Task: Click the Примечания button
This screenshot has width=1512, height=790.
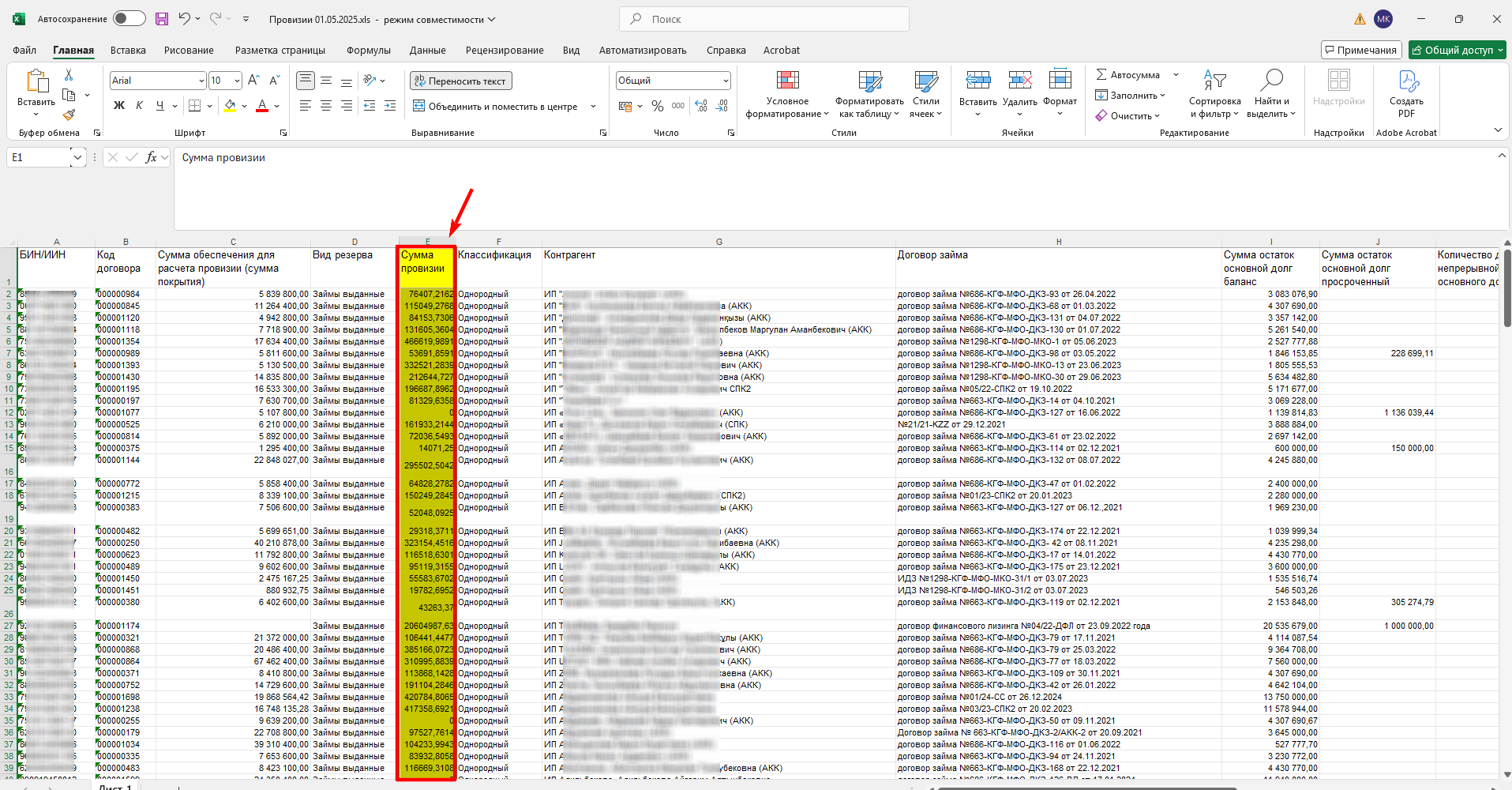Action: click(1361, 50)
